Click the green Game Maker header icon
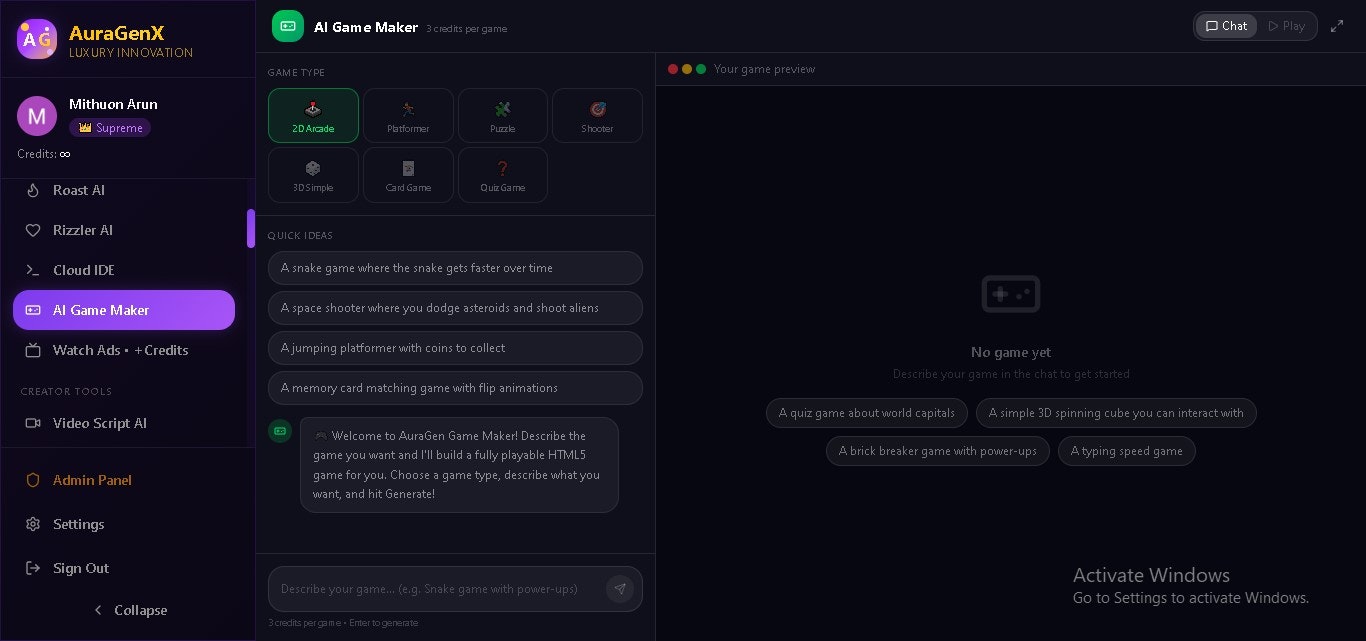 (288, 27)
